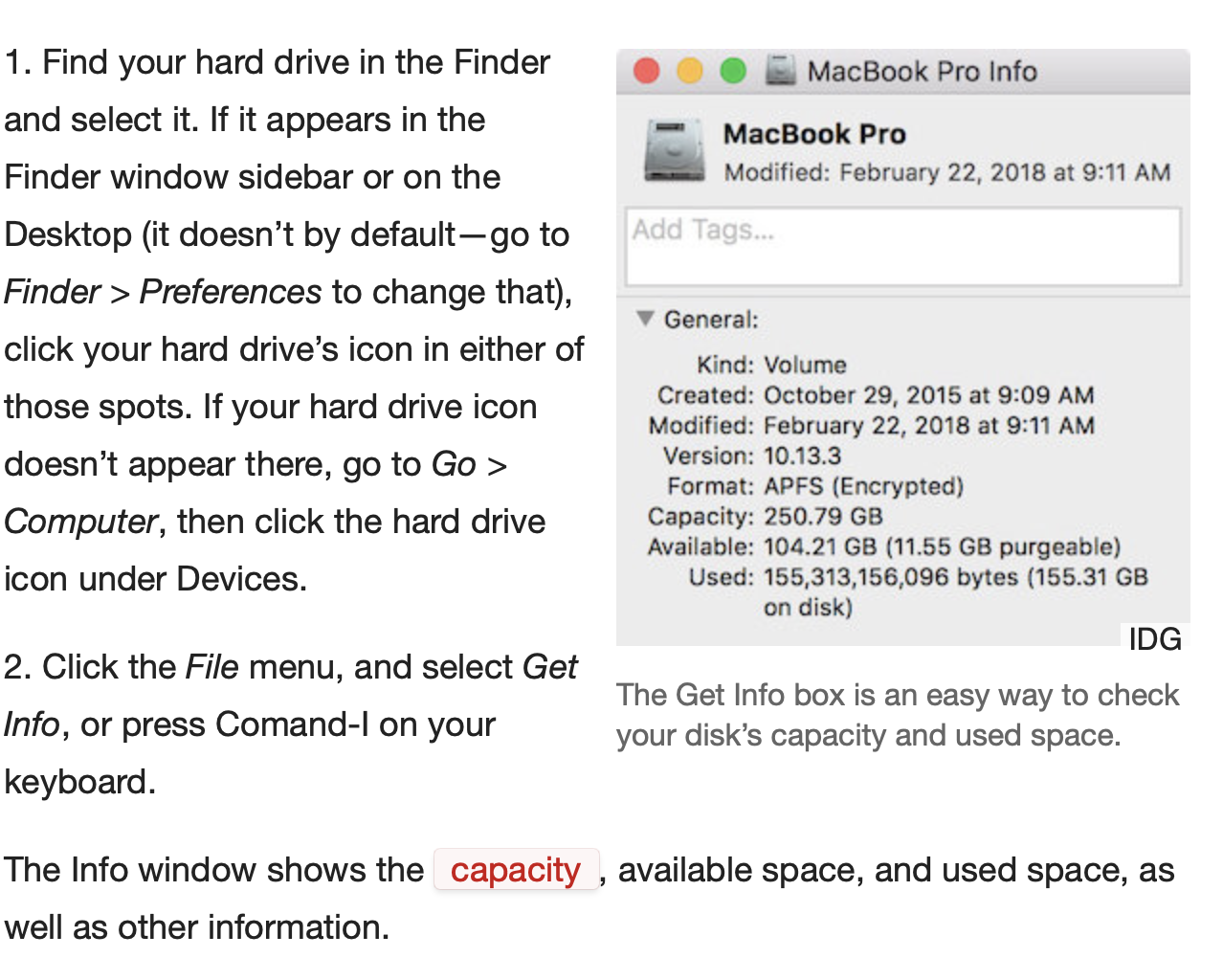
Task: Click the large MacBook Pro hard drive icon
Action: click(676, 151)
